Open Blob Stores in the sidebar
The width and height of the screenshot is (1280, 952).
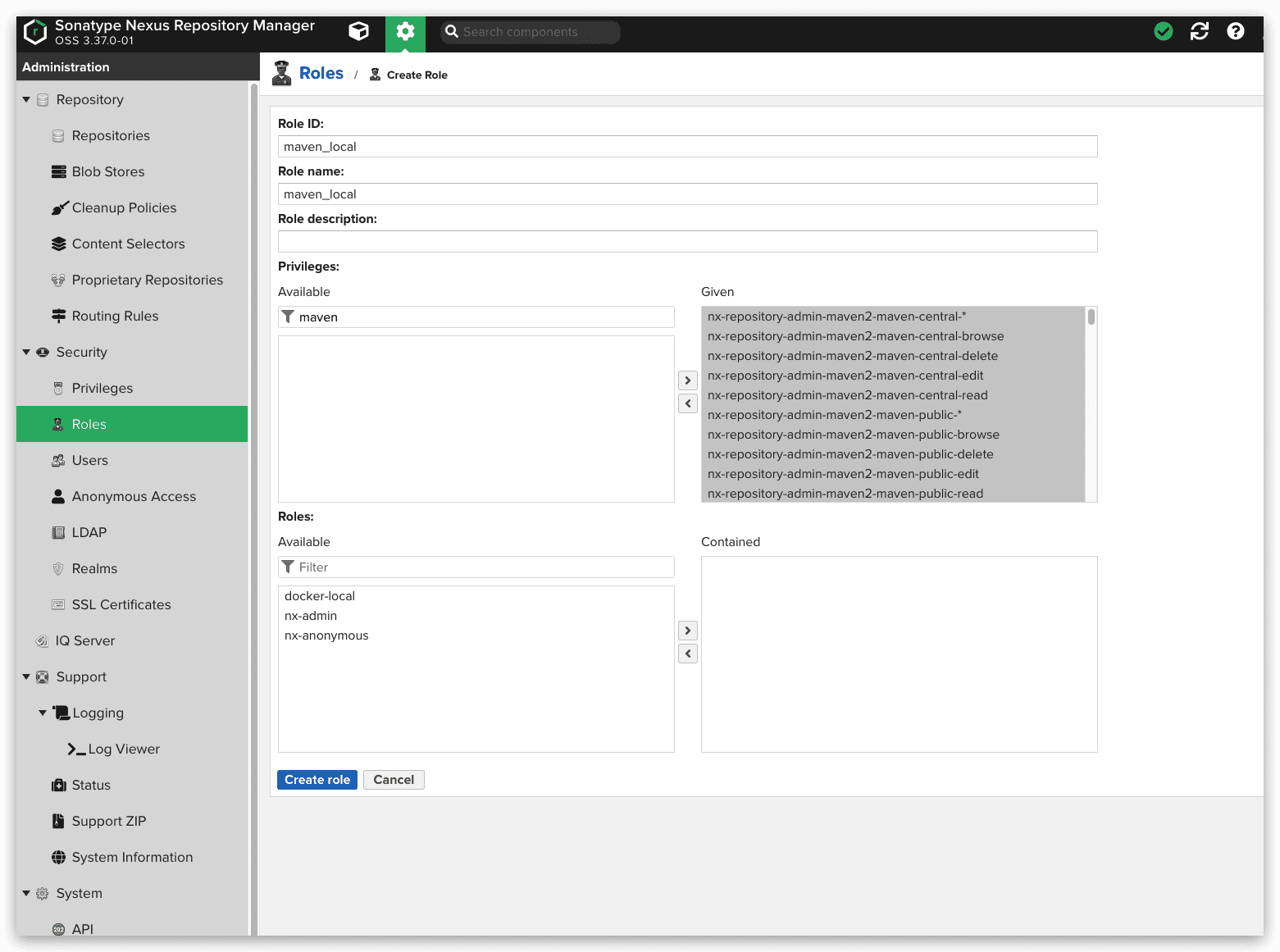(x=107, y=172)
